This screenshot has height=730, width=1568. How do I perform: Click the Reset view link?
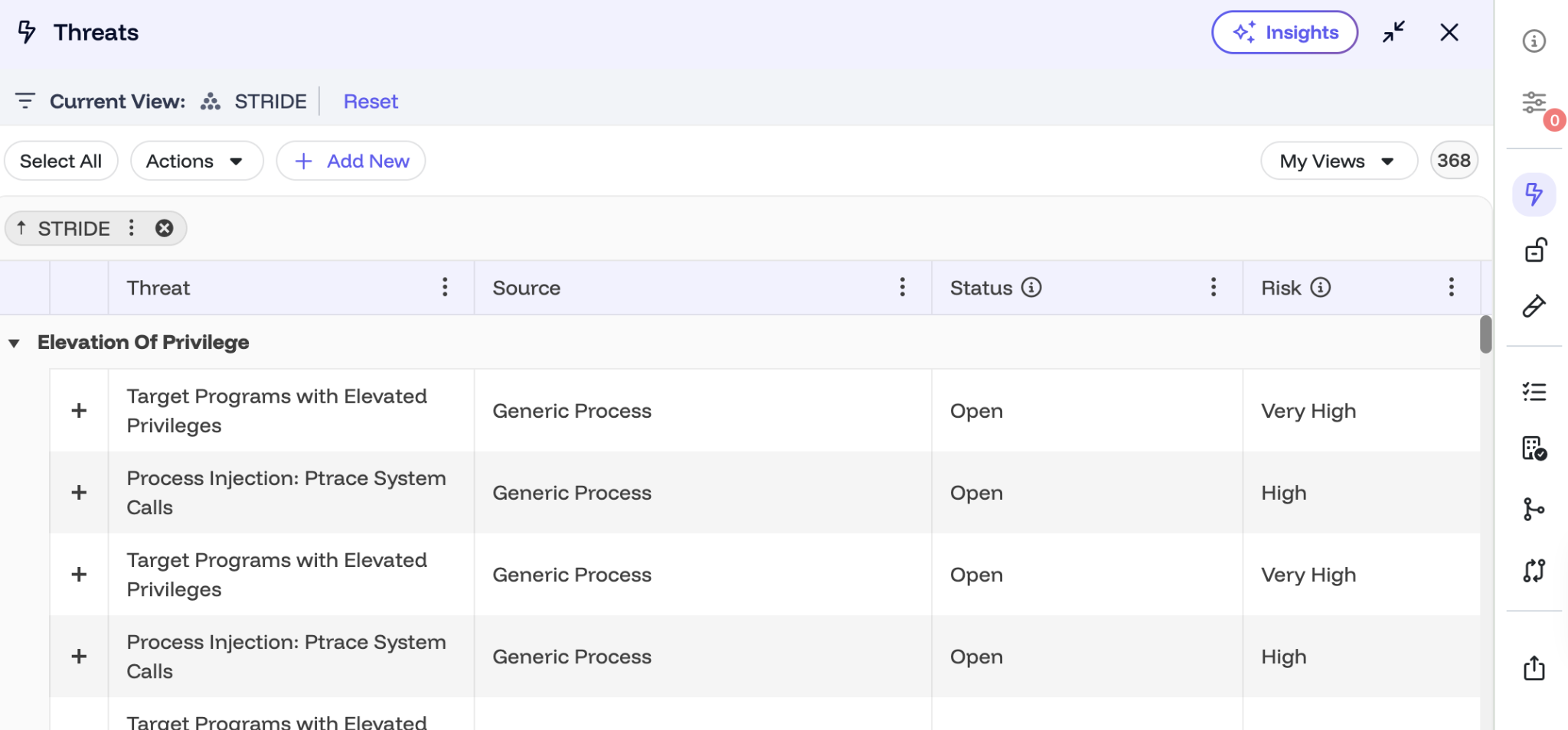tap(371, 101)
